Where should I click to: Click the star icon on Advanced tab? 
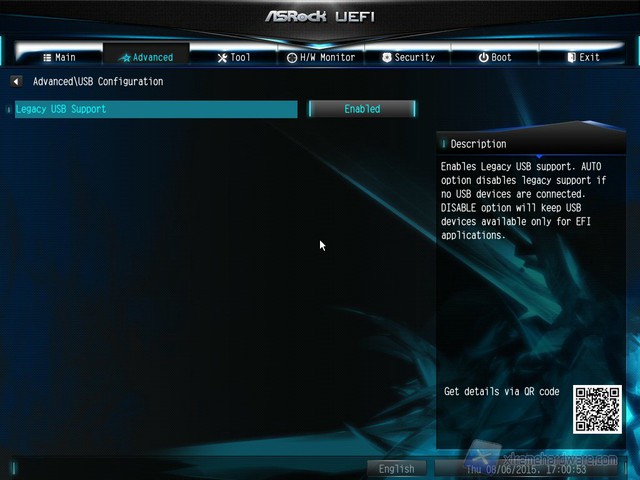[x=125, y=58]
